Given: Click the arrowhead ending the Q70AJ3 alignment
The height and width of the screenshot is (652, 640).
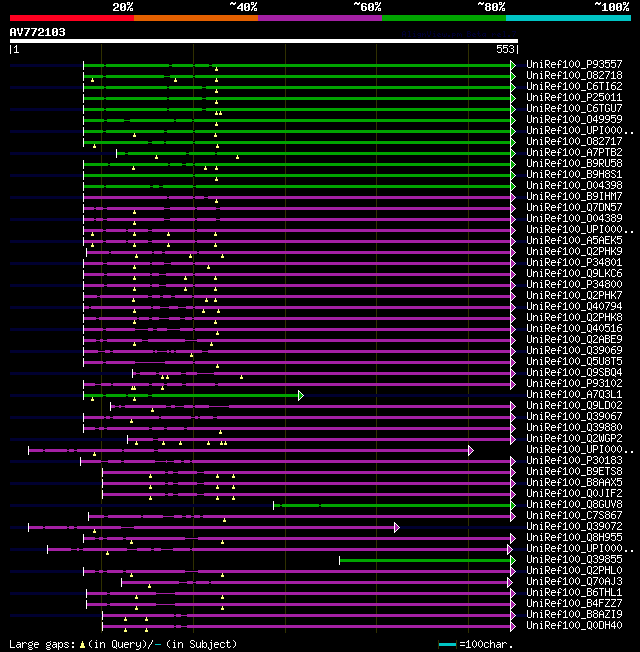Looking at the screenshot, I should point(510,583).
